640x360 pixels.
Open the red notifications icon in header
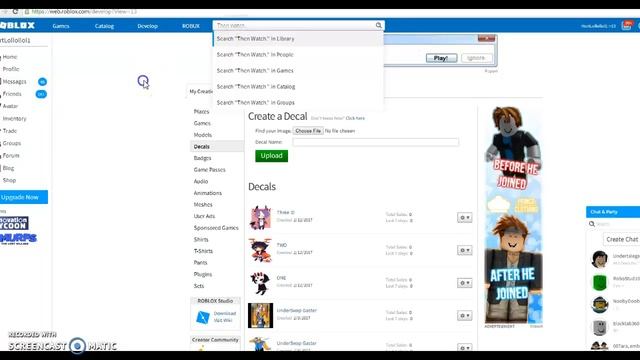[x=627, y=25]
